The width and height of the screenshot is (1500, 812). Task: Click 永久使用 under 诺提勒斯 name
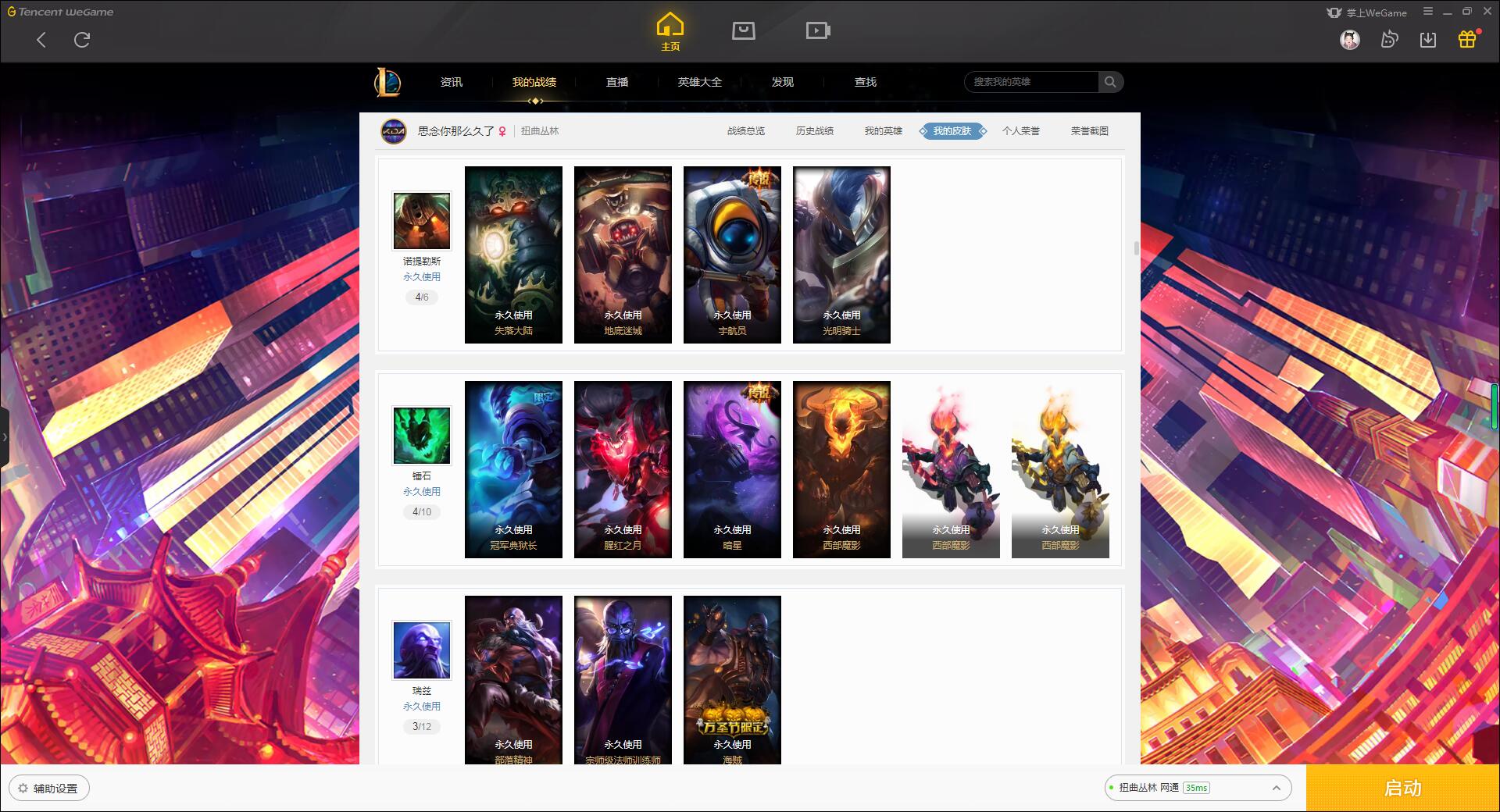tap(422, 277)
